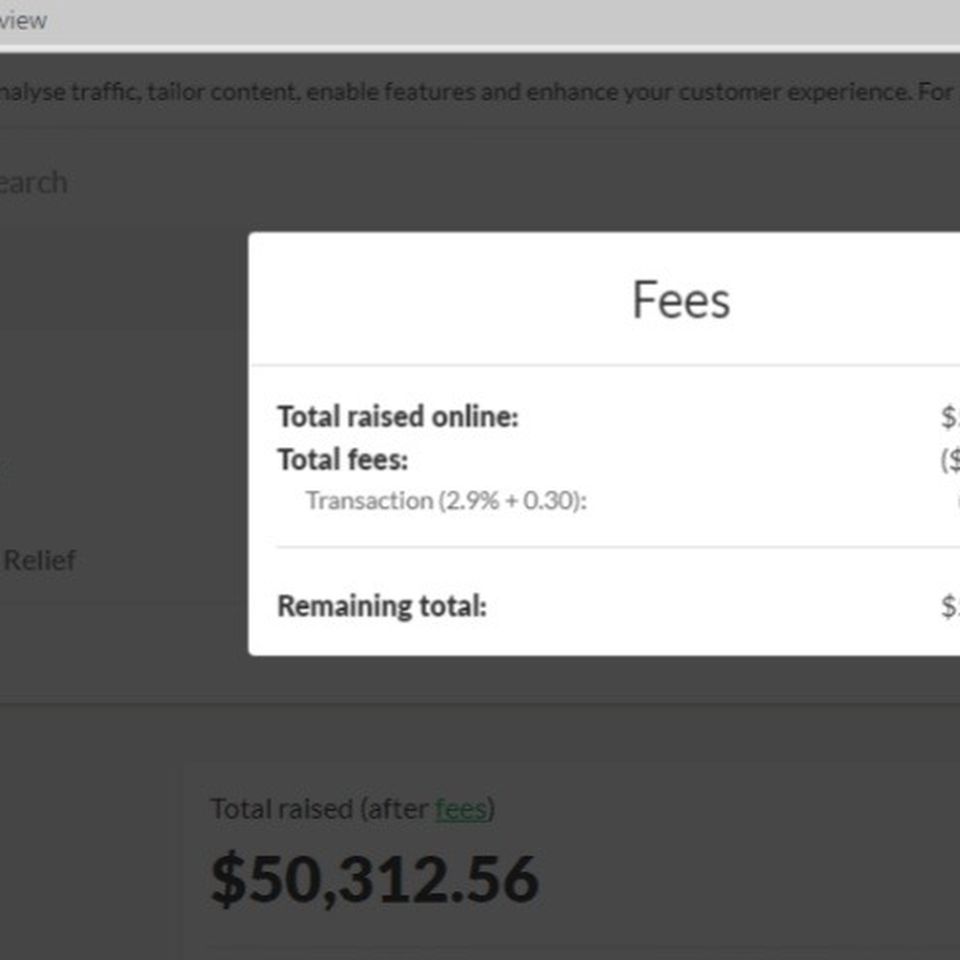This screenshot has height=960, width=960.
Task: Focus the dimmed Search field
Action: tap(33, 183)
